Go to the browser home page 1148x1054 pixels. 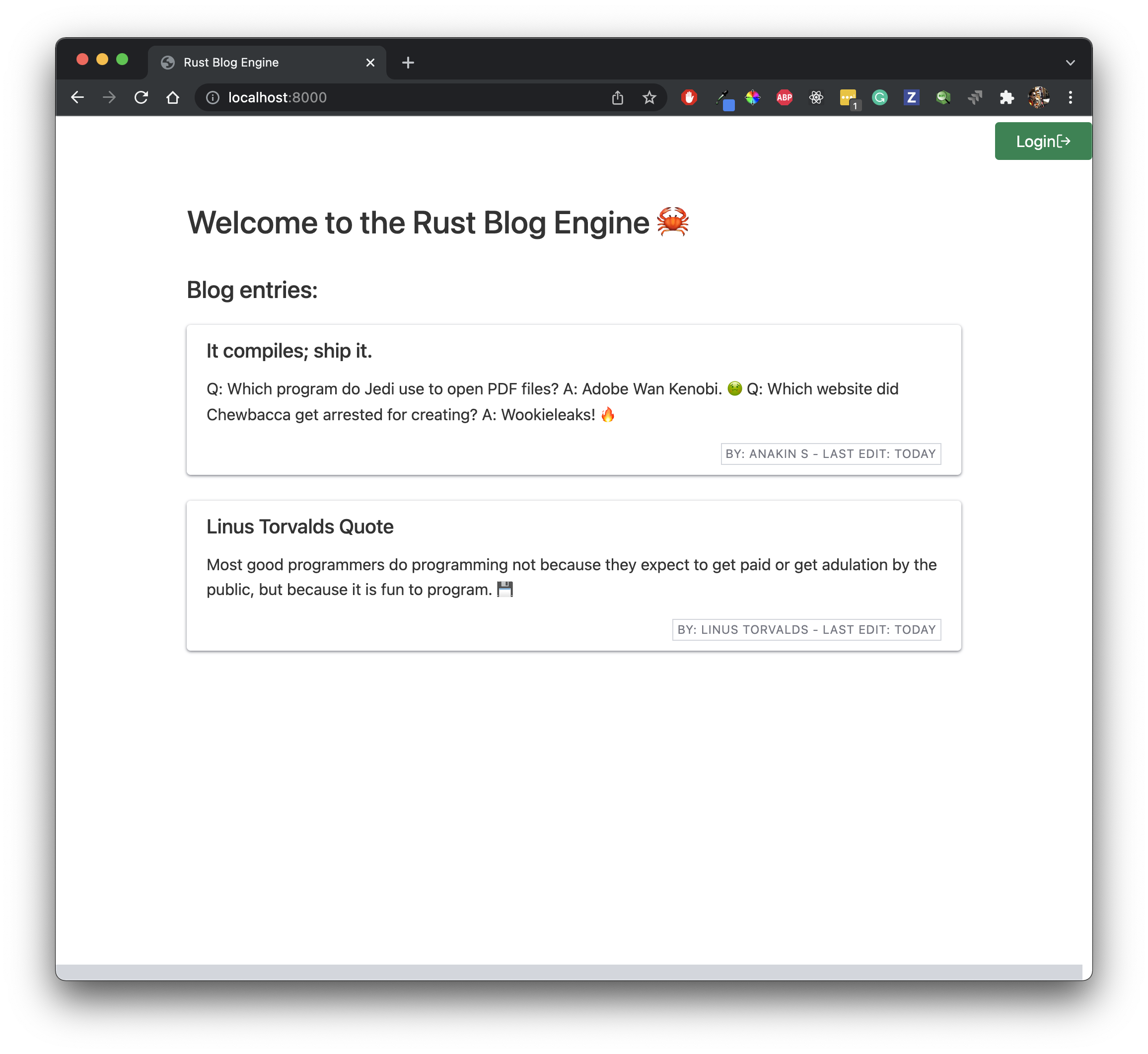173,97
